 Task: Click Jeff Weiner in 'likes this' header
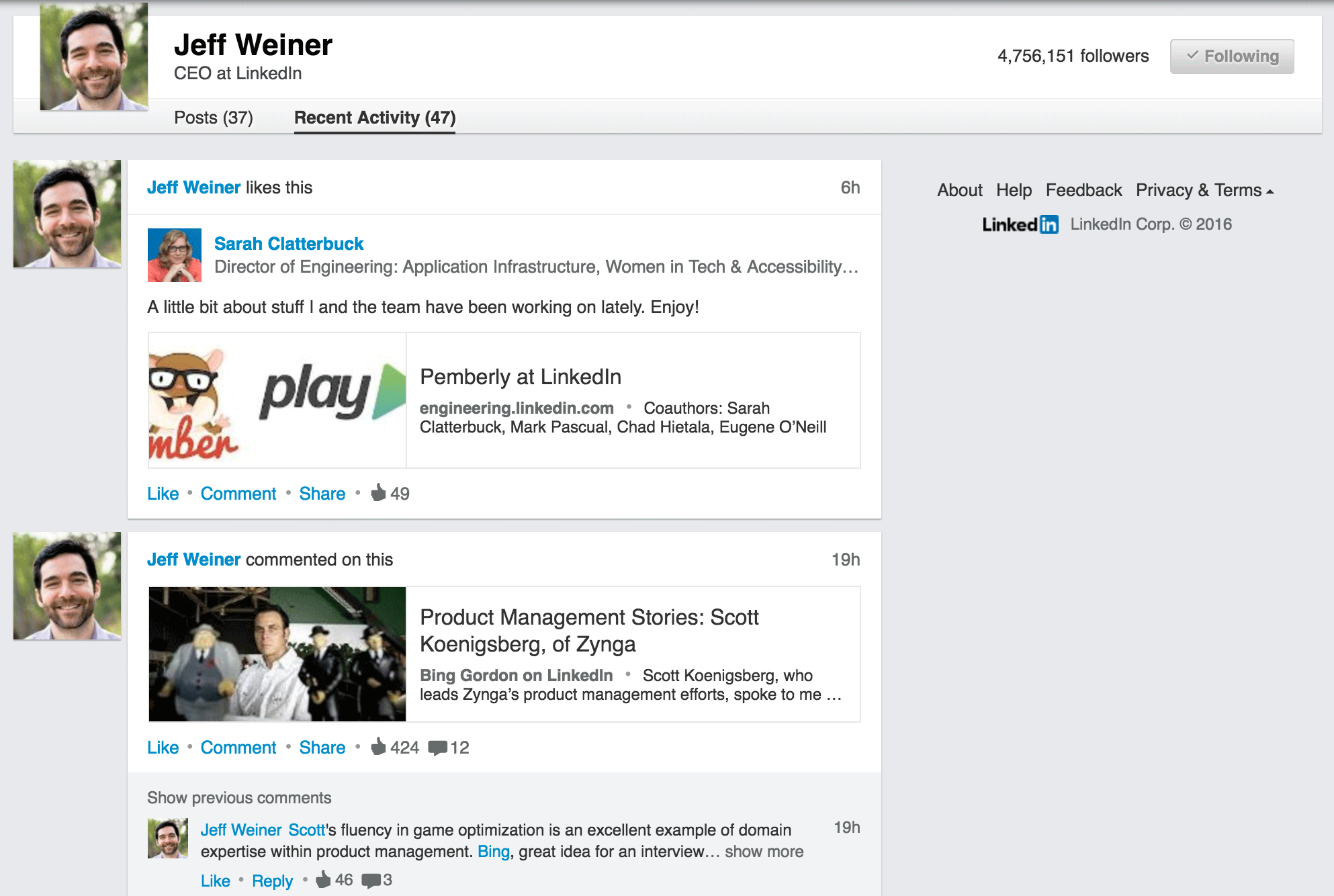[x=193, y=187]
